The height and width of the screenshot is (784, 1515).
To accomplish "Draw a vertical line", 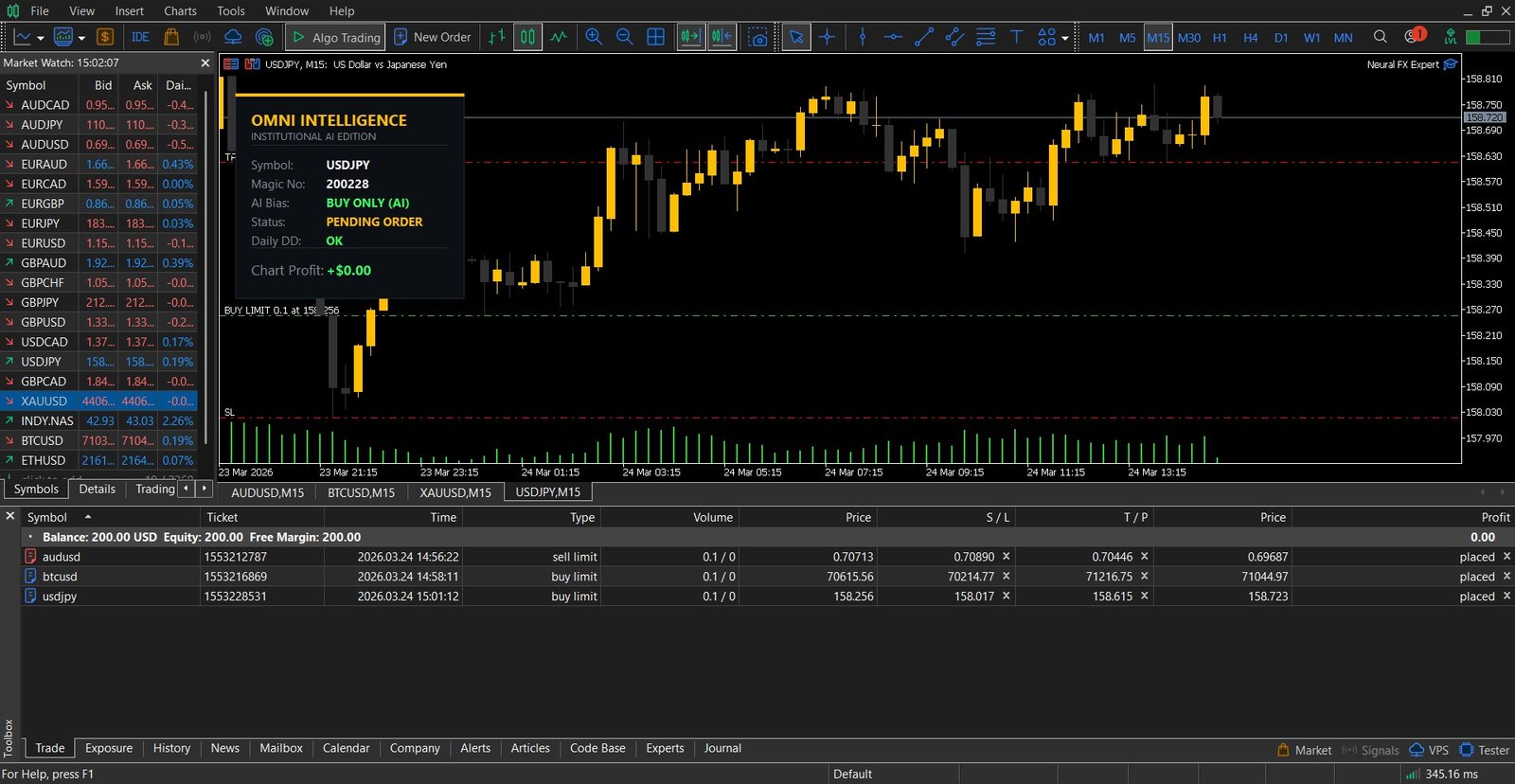I will pyautogui.click(x=862, y=37).
